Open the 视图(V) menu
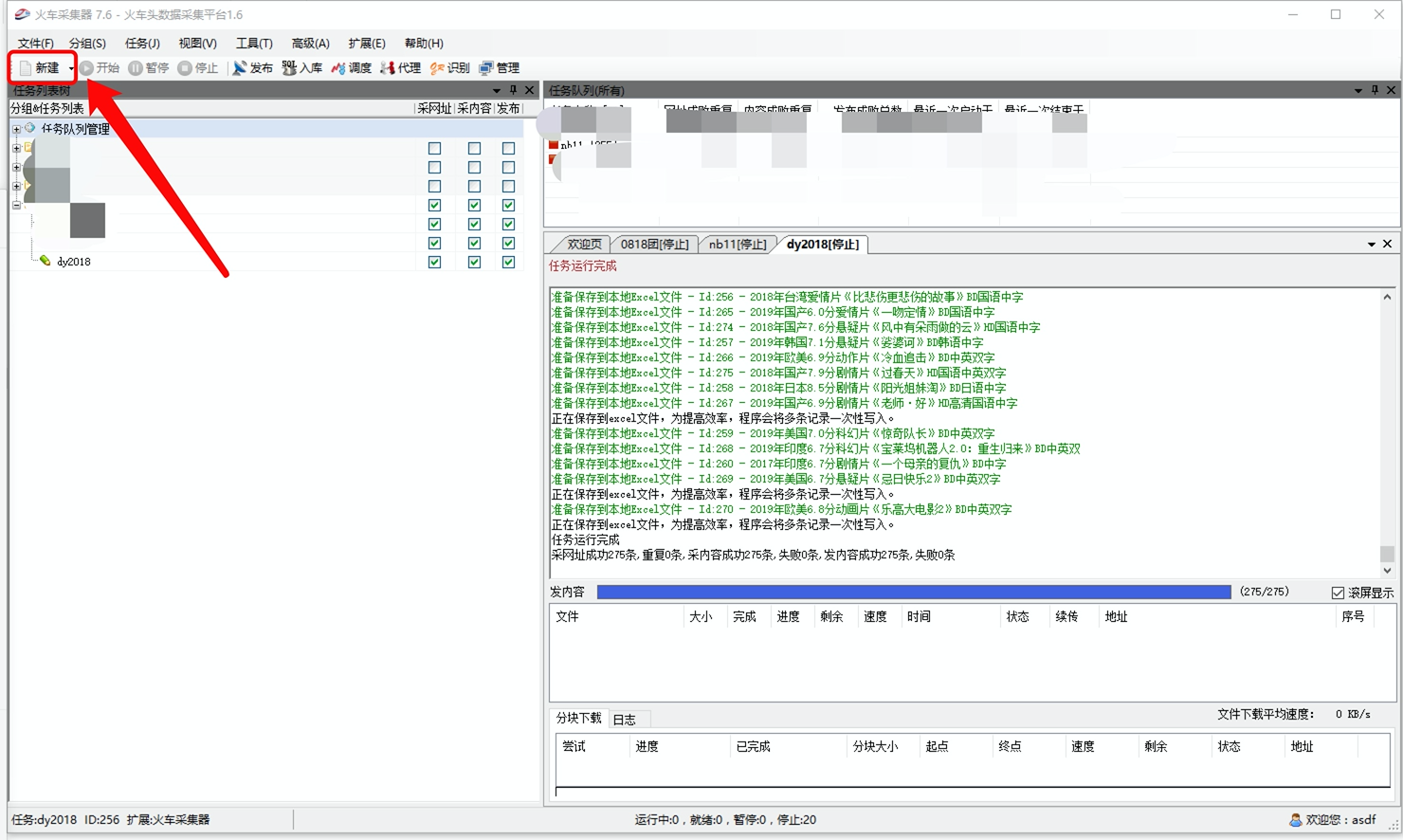The image size is (1403, 840). click(197, 43)
